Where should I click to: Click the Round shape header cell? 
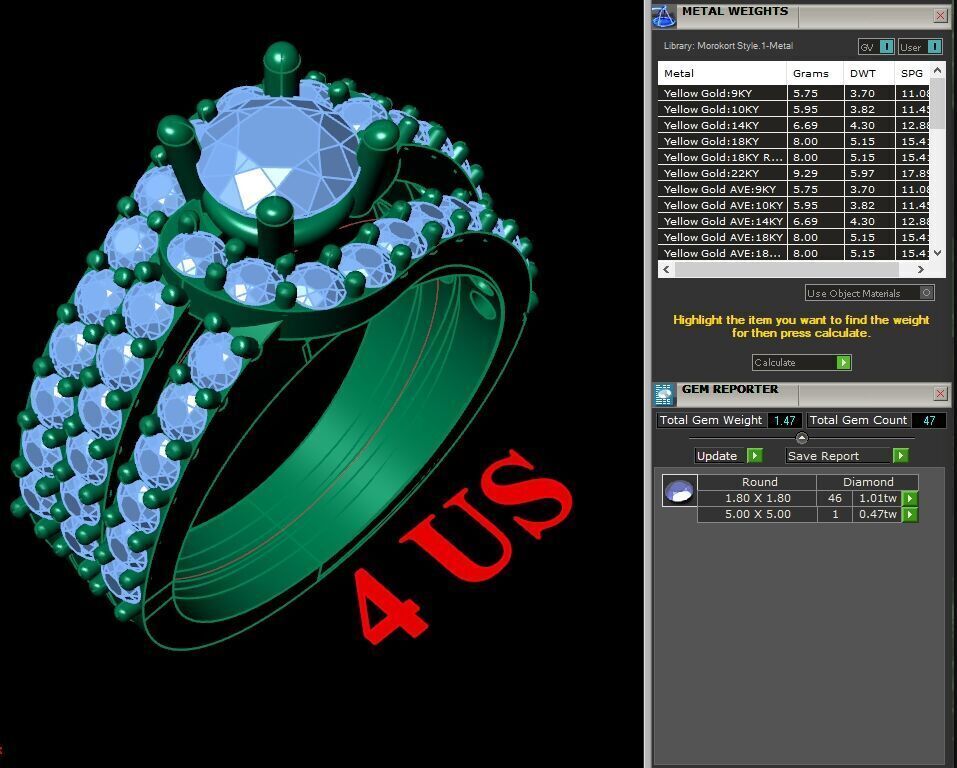757,482
